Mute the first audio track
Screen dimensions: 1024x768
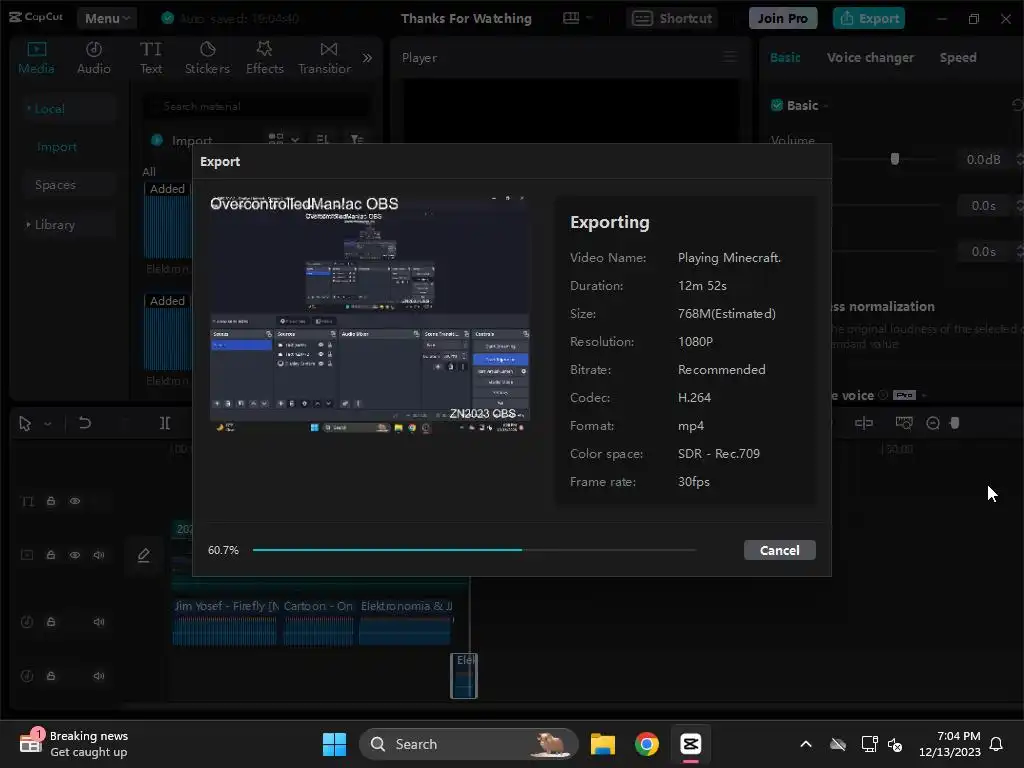tap(99, 622)
